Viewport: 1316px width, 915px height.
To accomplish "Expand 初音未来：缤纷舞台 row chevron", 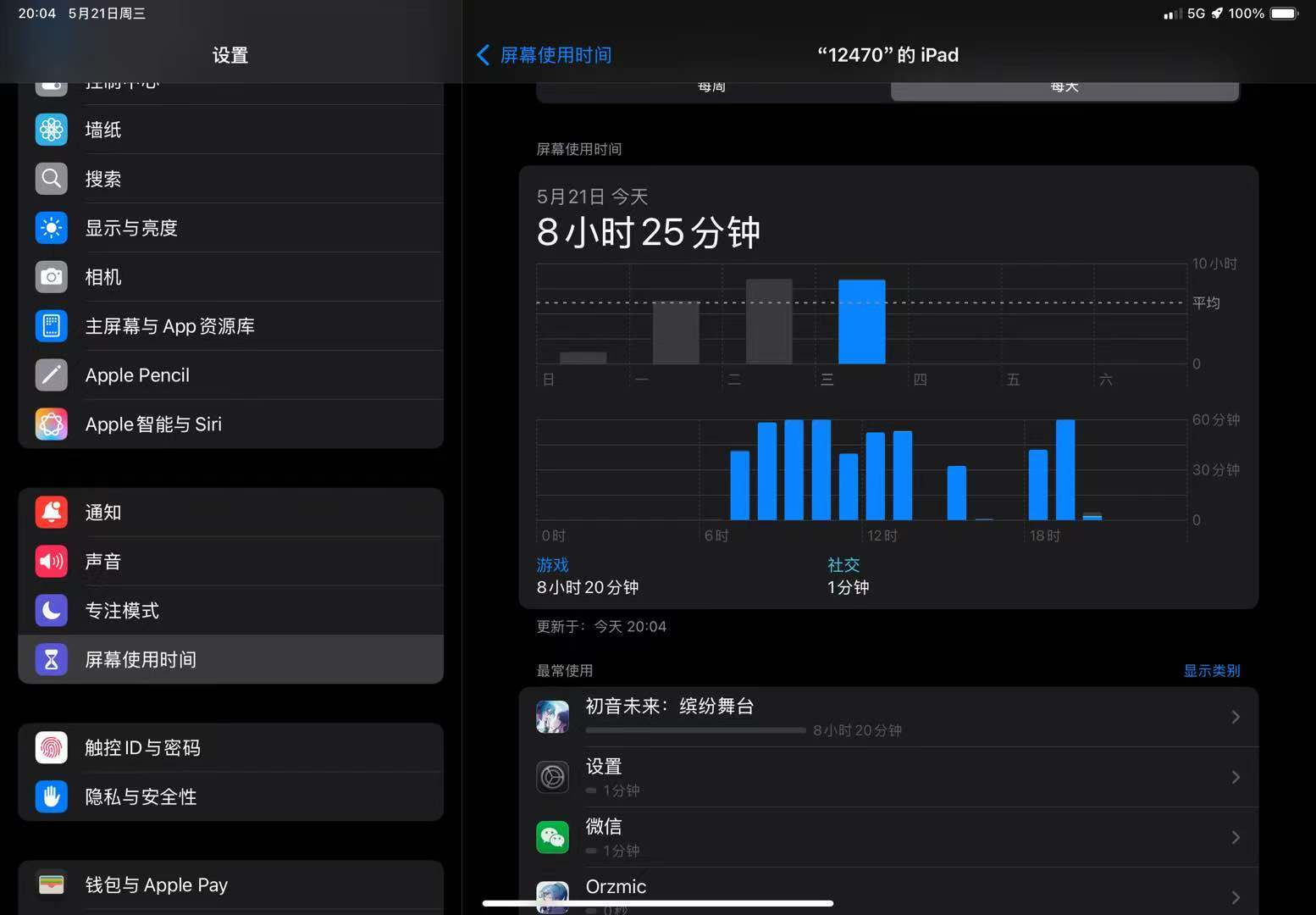I will point(1236,718).
